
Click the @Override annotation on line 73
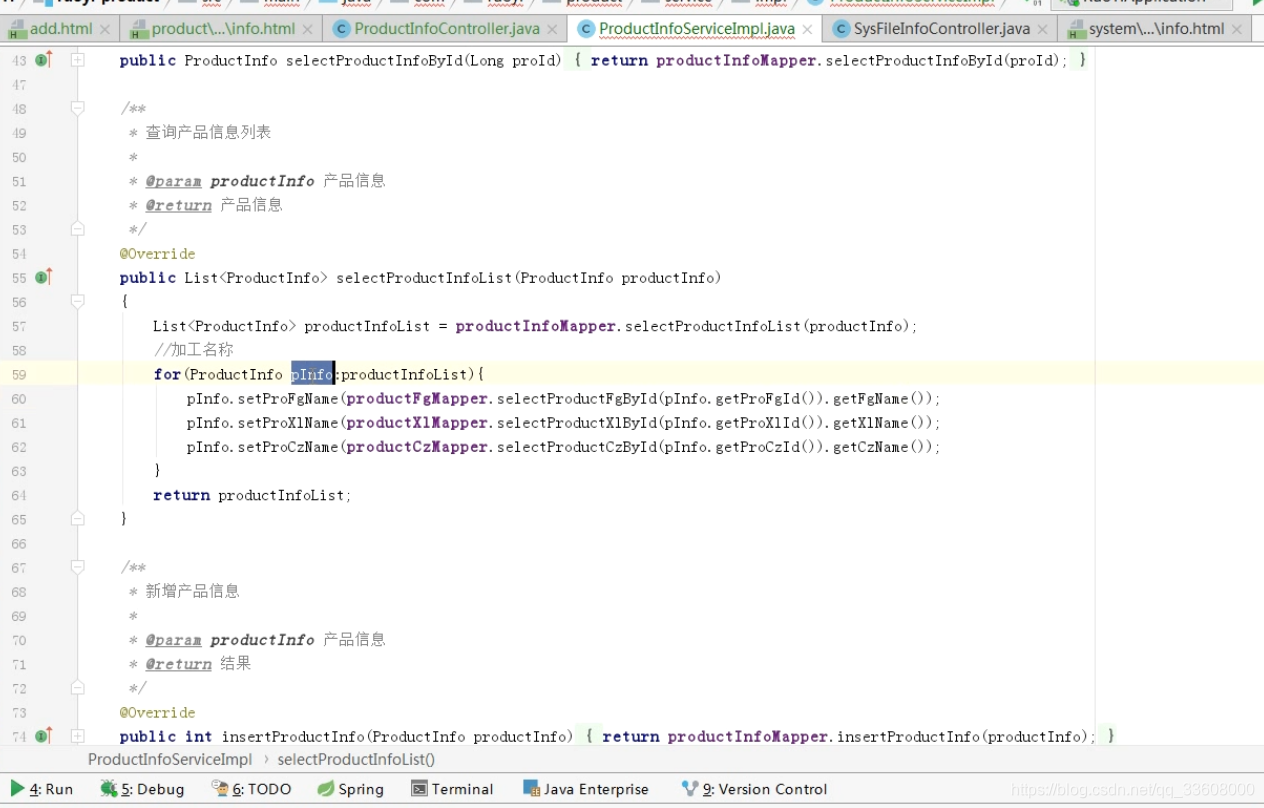tap(158, 712)
